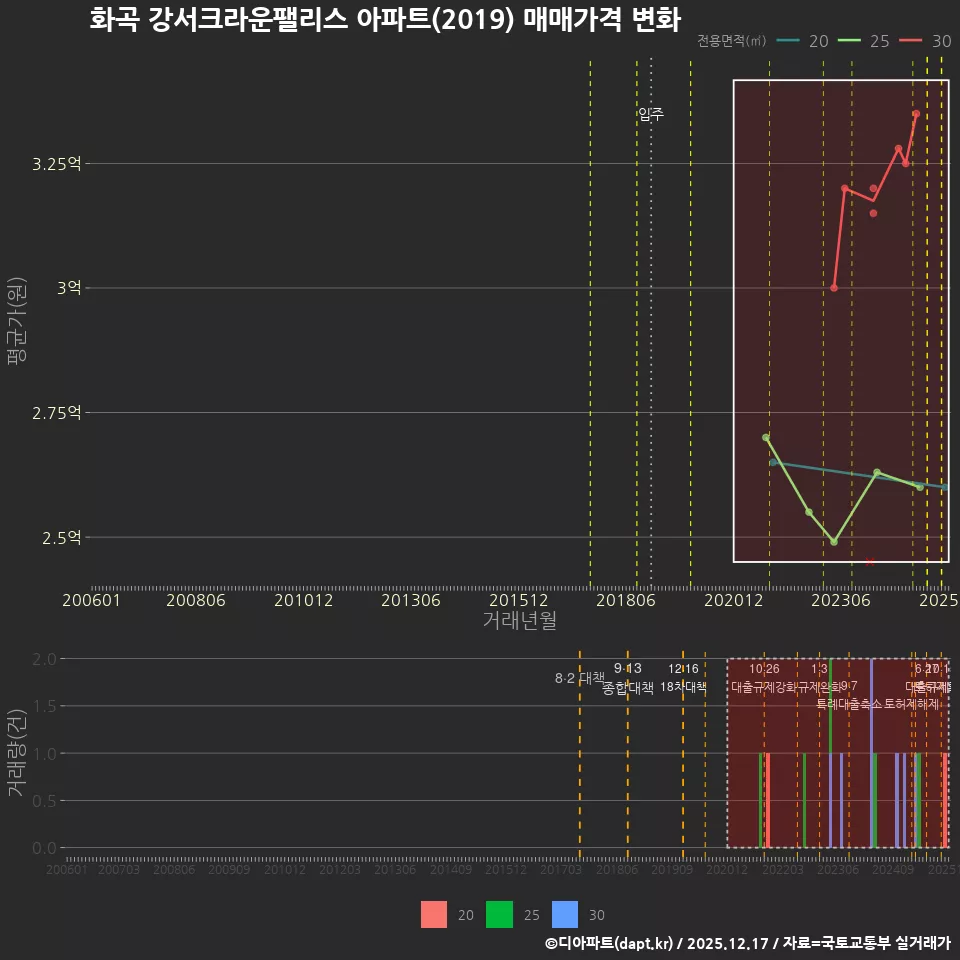Select the red 20 legend swatch below the chart

click(434, 915)
